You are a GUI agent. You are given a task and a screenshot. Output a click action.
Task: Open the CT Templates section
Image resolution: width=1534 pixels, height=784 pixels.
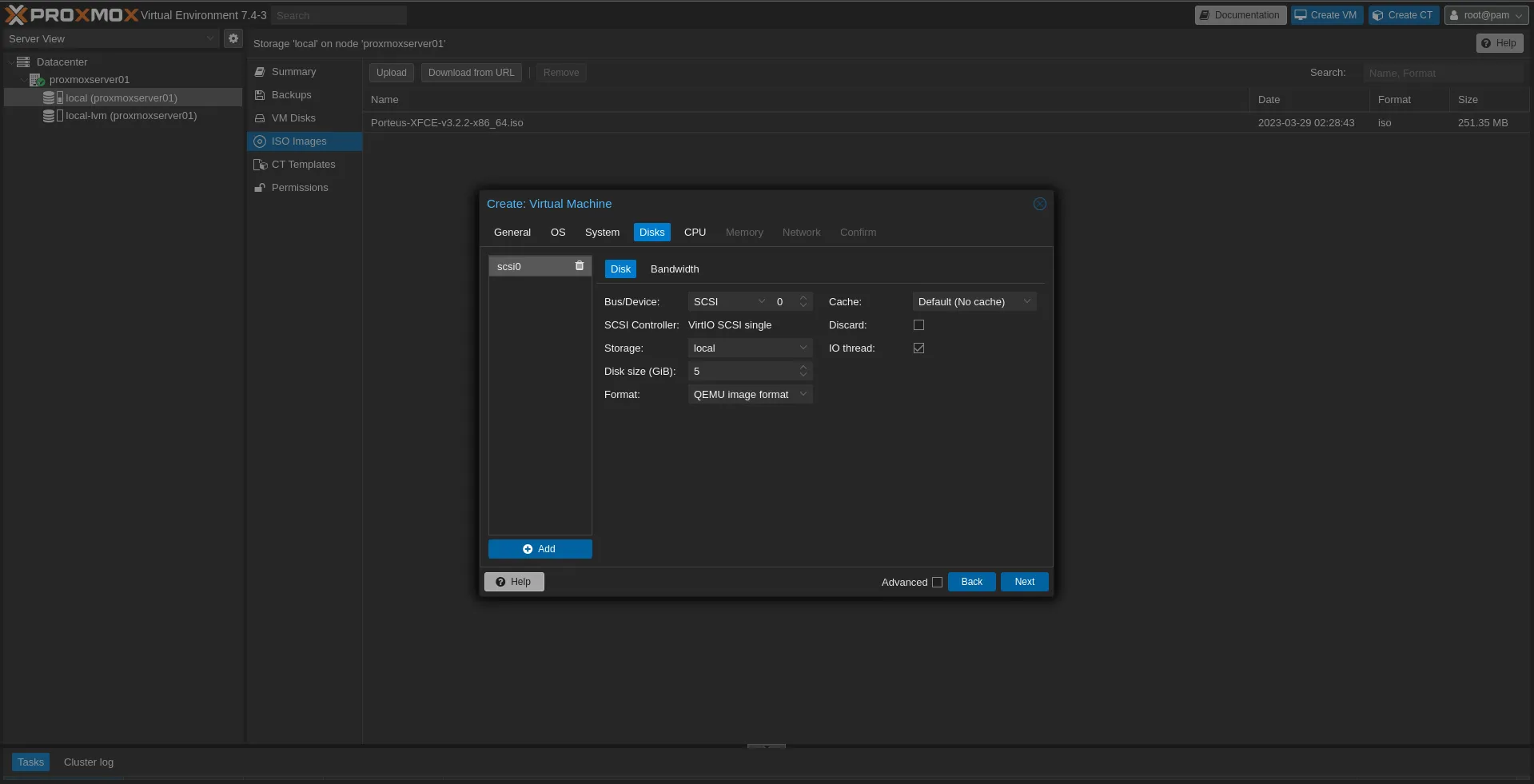303,165
